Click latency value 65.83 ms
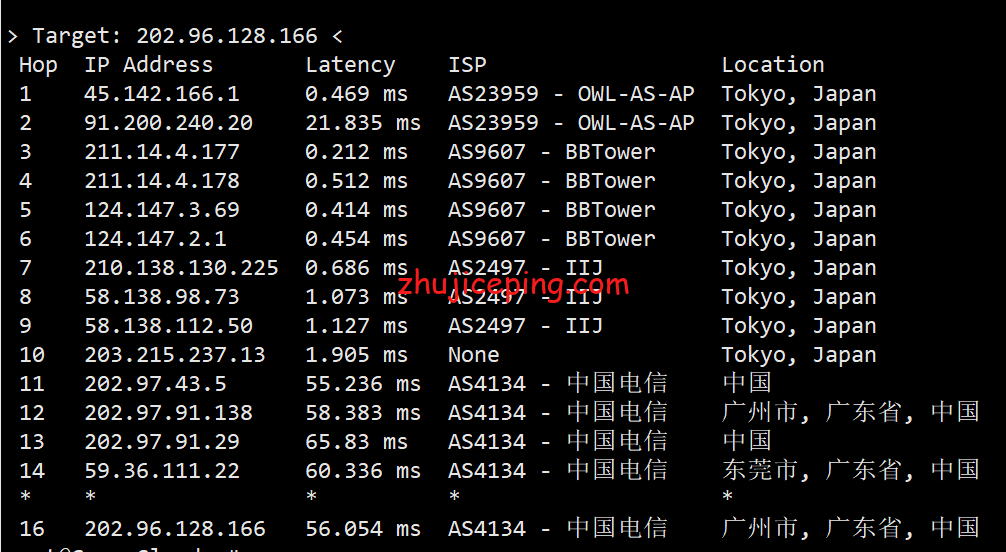 [356, 442]
